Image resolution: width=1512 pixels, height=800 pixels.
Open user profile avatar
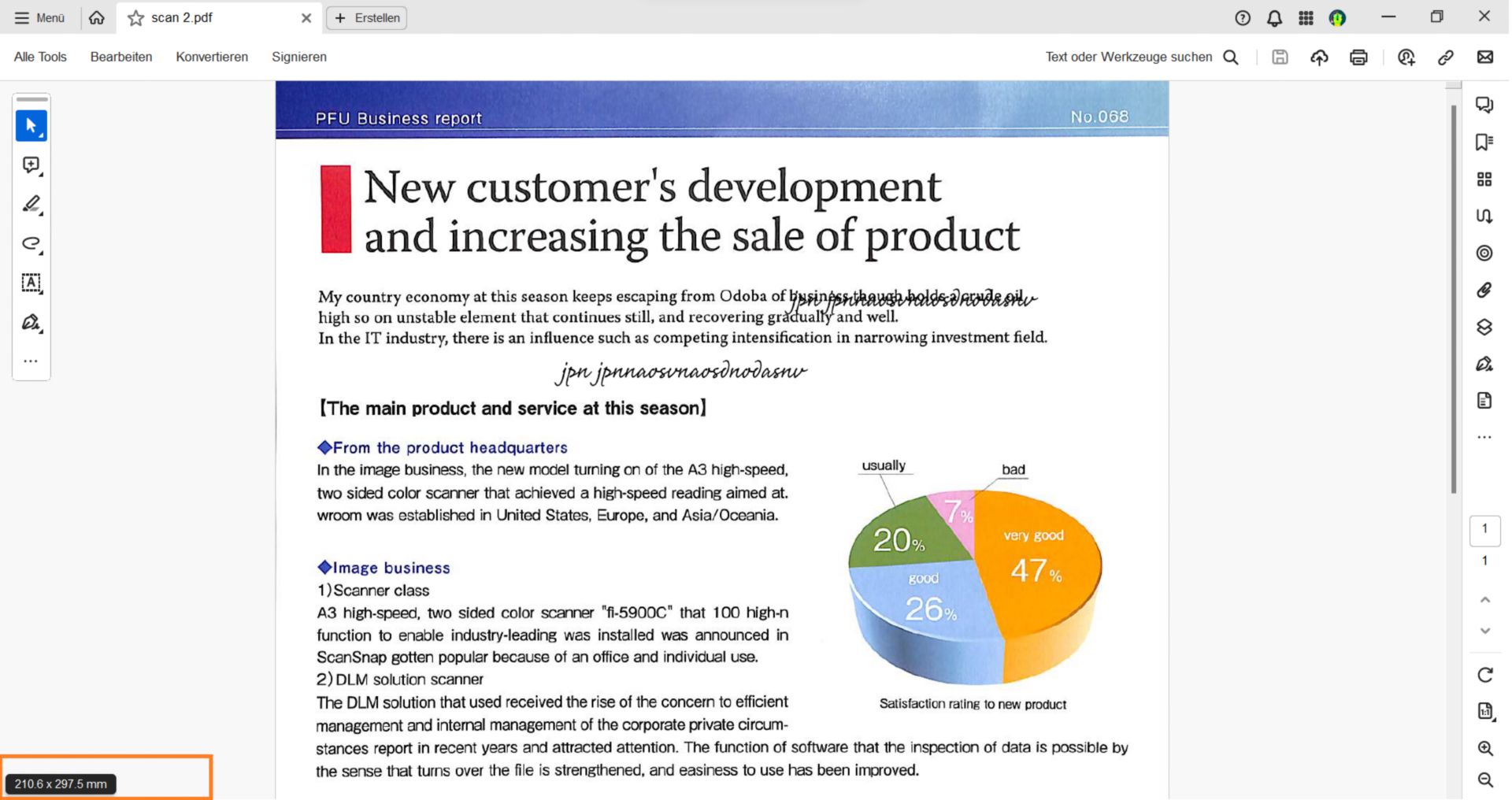(x=1337, y=18)
